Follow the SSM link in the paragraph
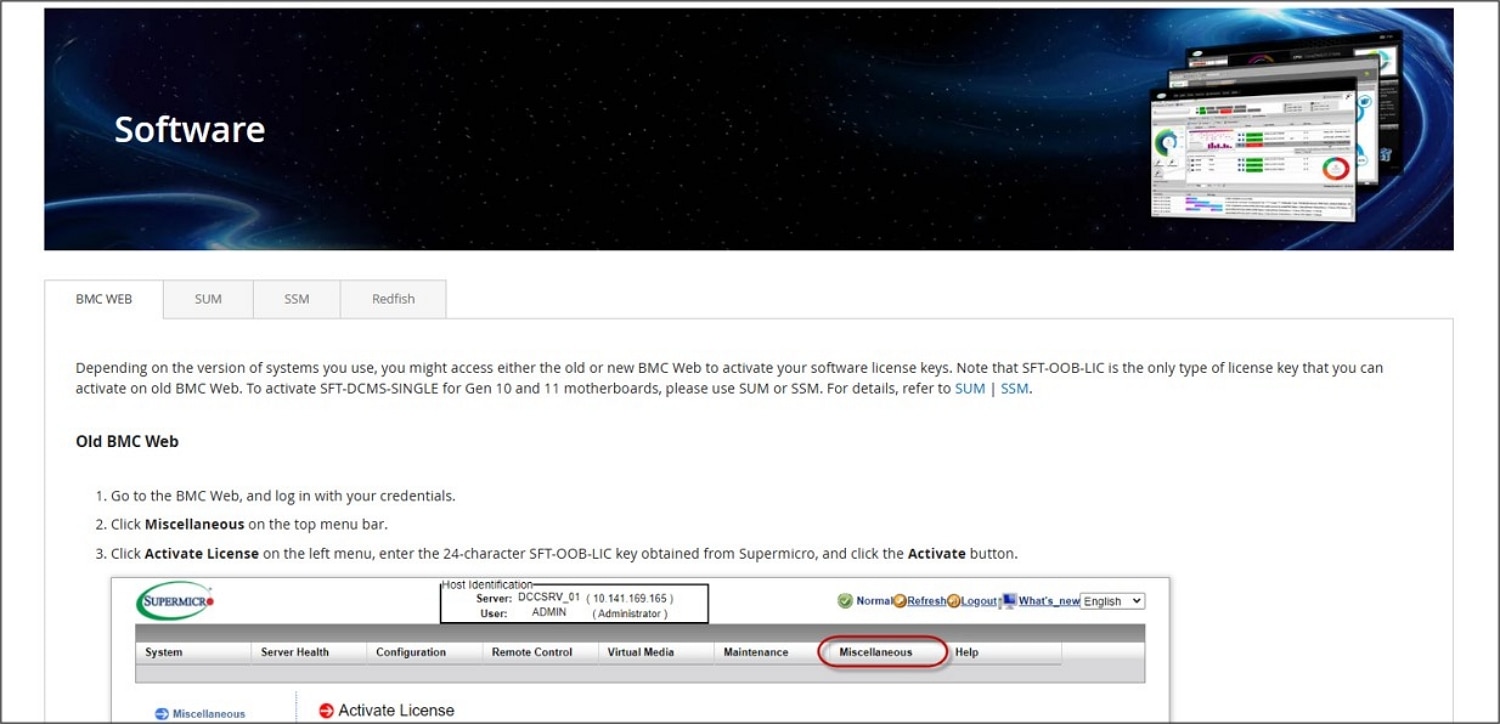Viewport: 1500px width, 724px height. pos(1014,388)
